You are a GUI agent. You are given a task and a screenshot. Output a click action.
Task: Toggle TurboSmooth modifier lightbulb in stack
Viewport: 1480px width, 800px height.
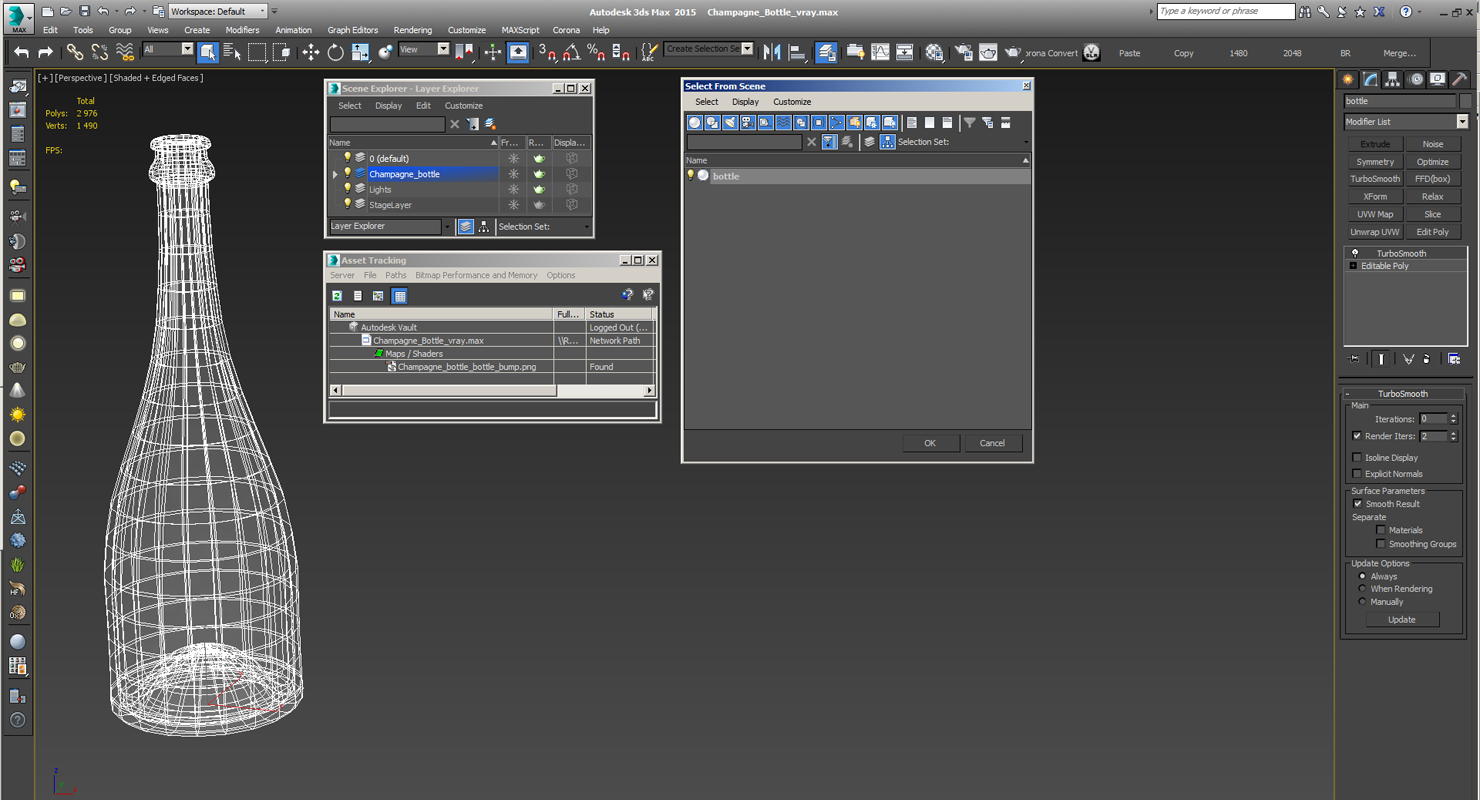coord(1355,253)
